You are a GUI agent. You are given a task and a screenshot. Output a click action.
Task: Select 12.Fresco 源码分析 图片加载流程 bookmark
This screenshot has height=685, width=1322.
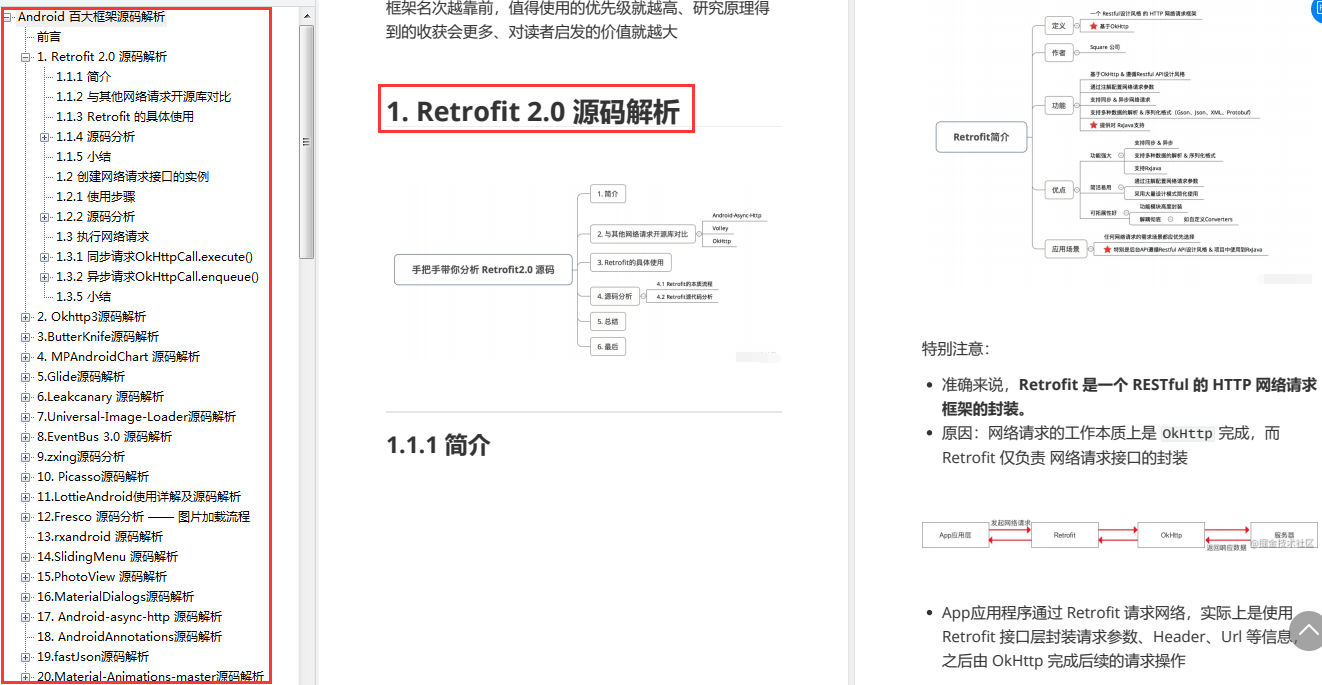(143, 517)
